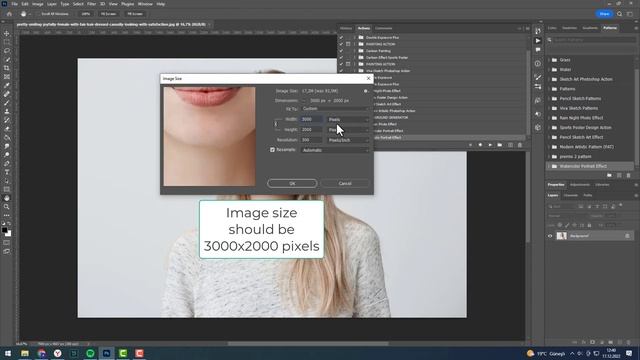The image size is (640, 360).
Task: Play the selected action
Action: tap(490, 145)
